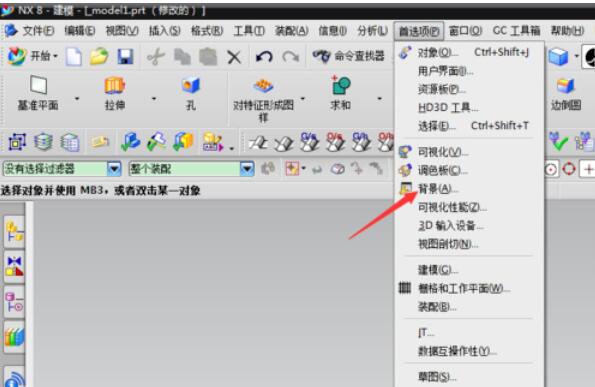Save the part with the floppy disk icon
This screenshot has height=387, width=595.
point(125,57)
